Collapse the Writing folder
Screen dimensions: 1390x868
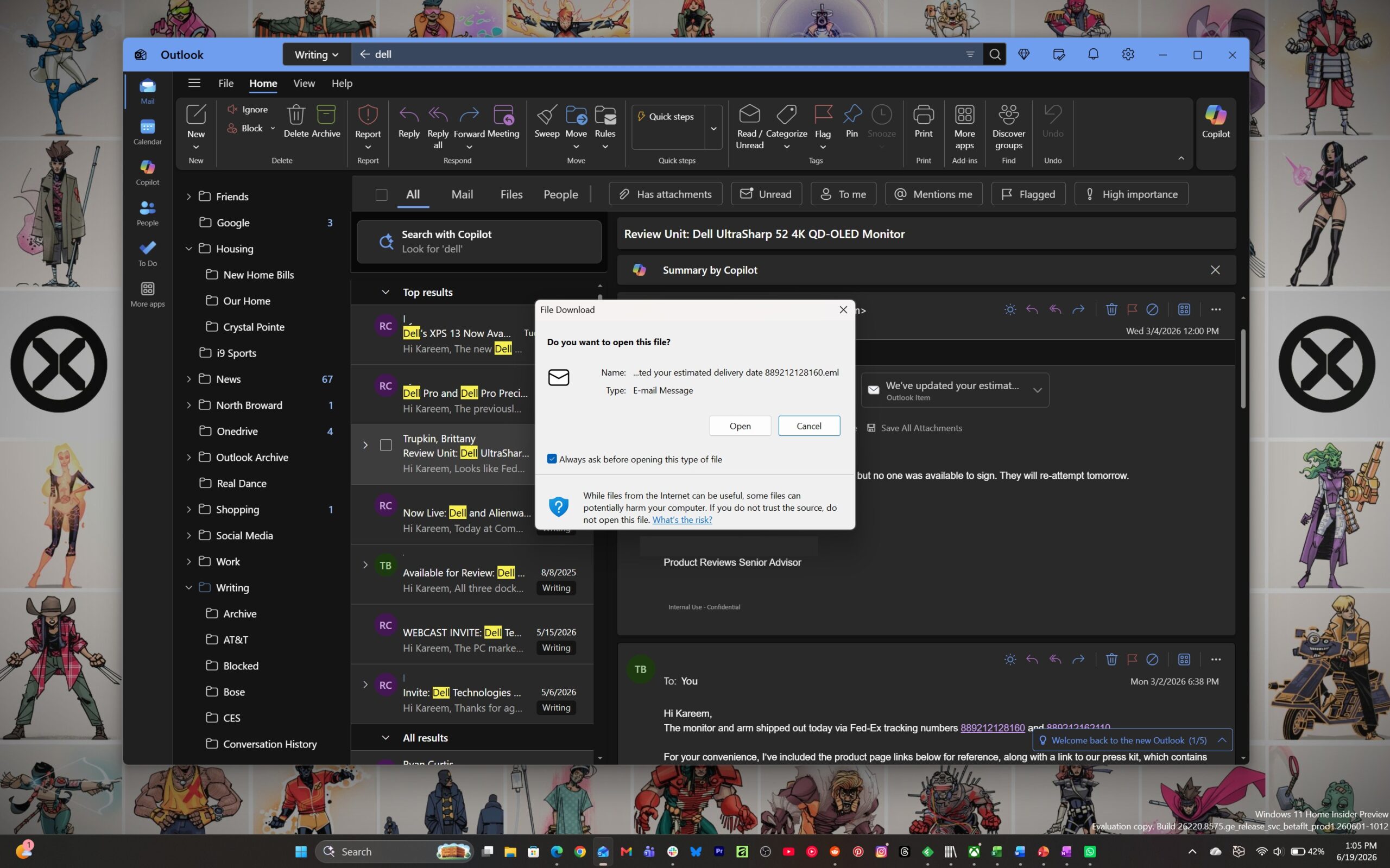coord(188,587)
